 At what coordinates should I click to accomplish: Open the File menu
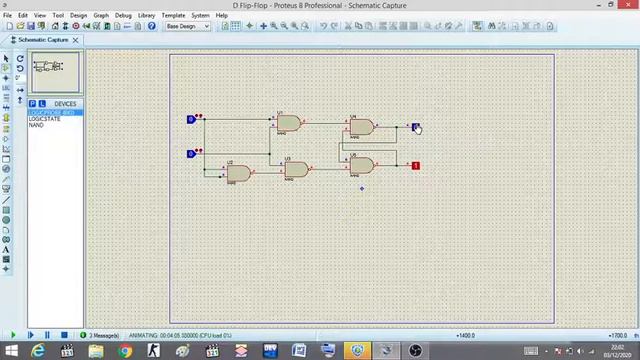click(7, 16)
